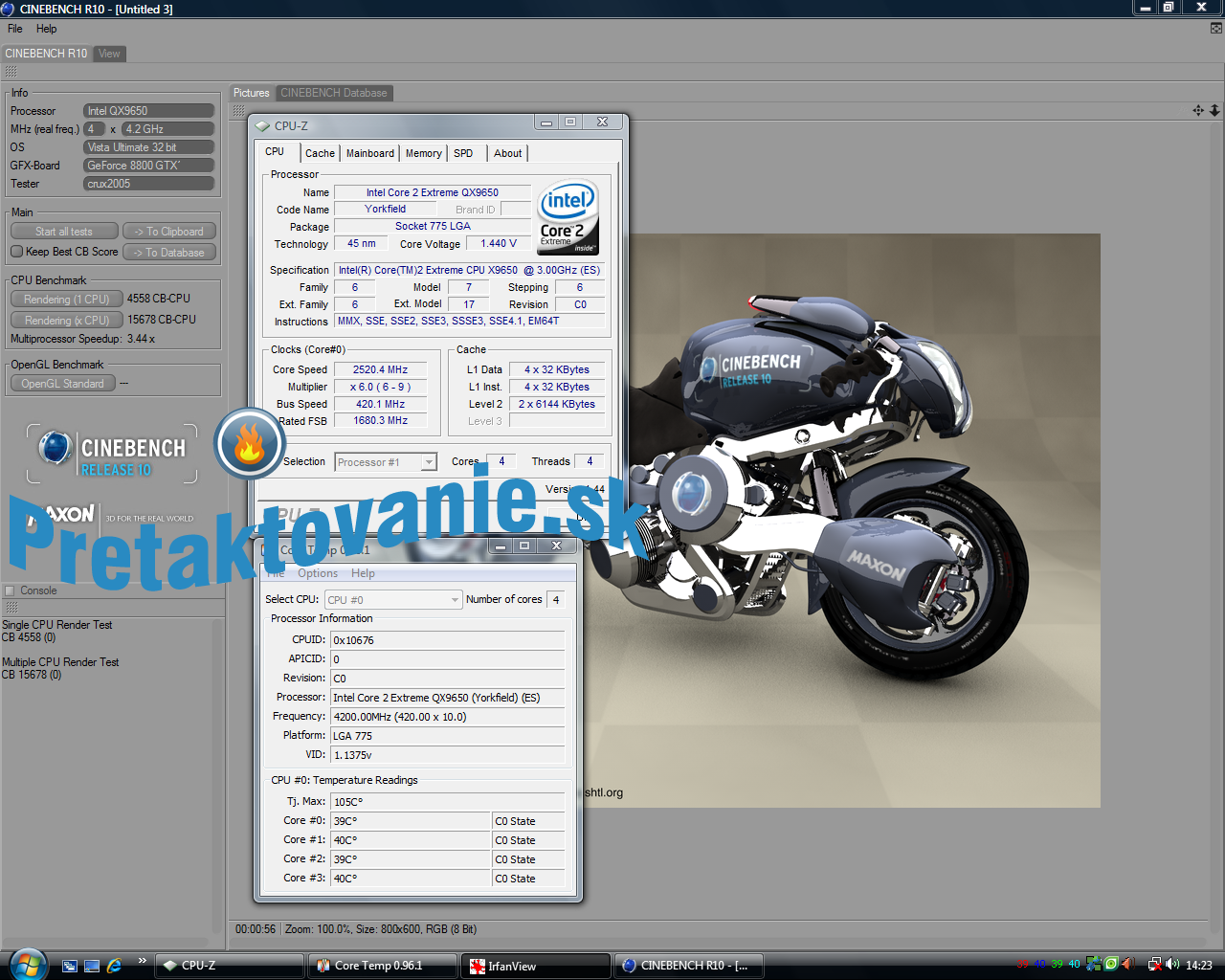Click the To Database button
This screenshot has width=1225, height=980.
[169, 253]
